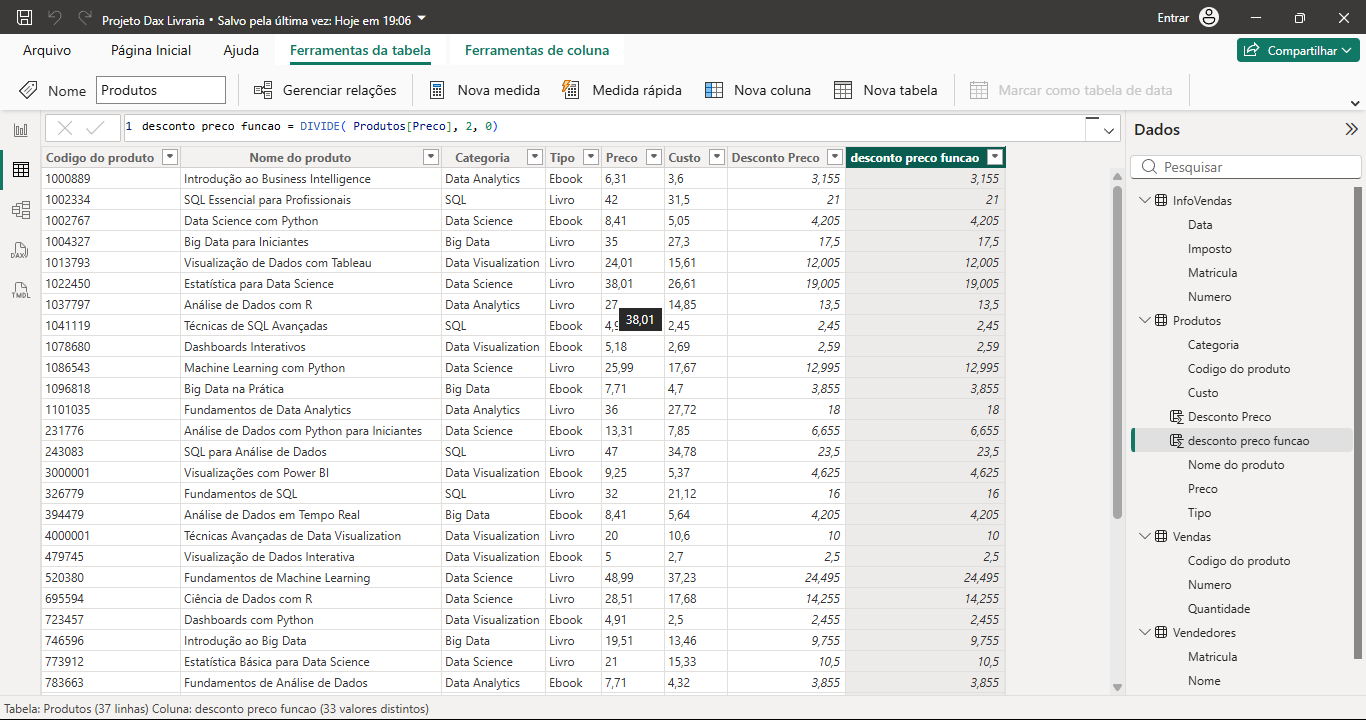Click the Data field under InfoVendas
The image size is (1366, 720).
click(1200, 225)
